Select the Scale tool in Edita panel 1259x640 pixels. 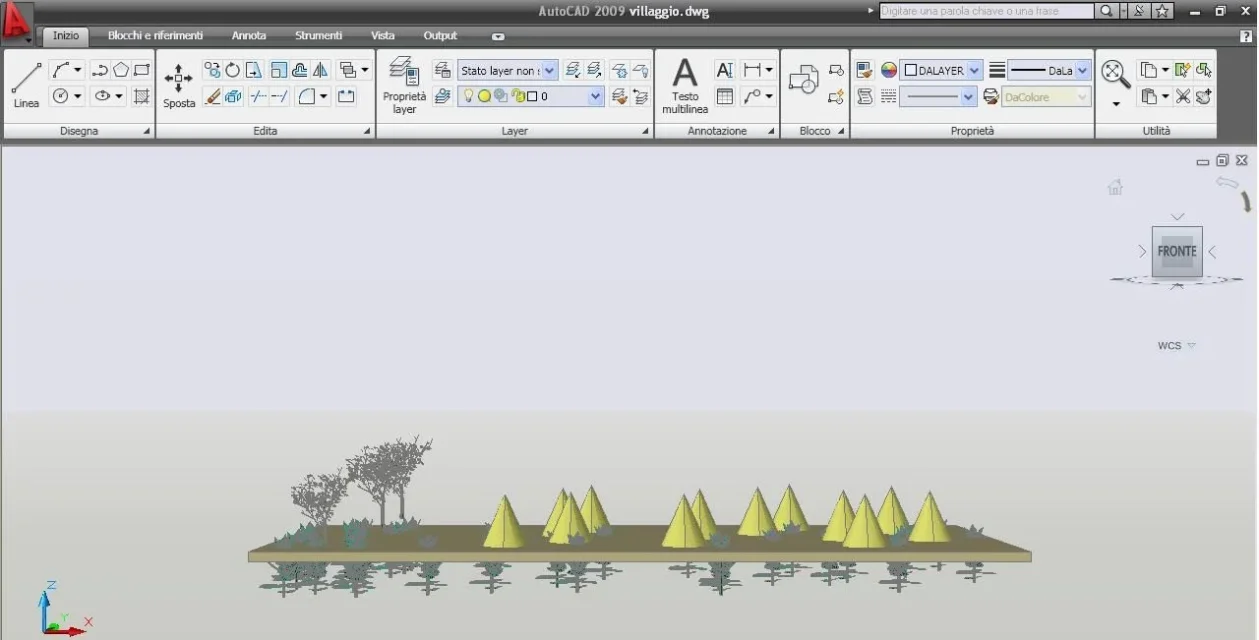point(279,70)
